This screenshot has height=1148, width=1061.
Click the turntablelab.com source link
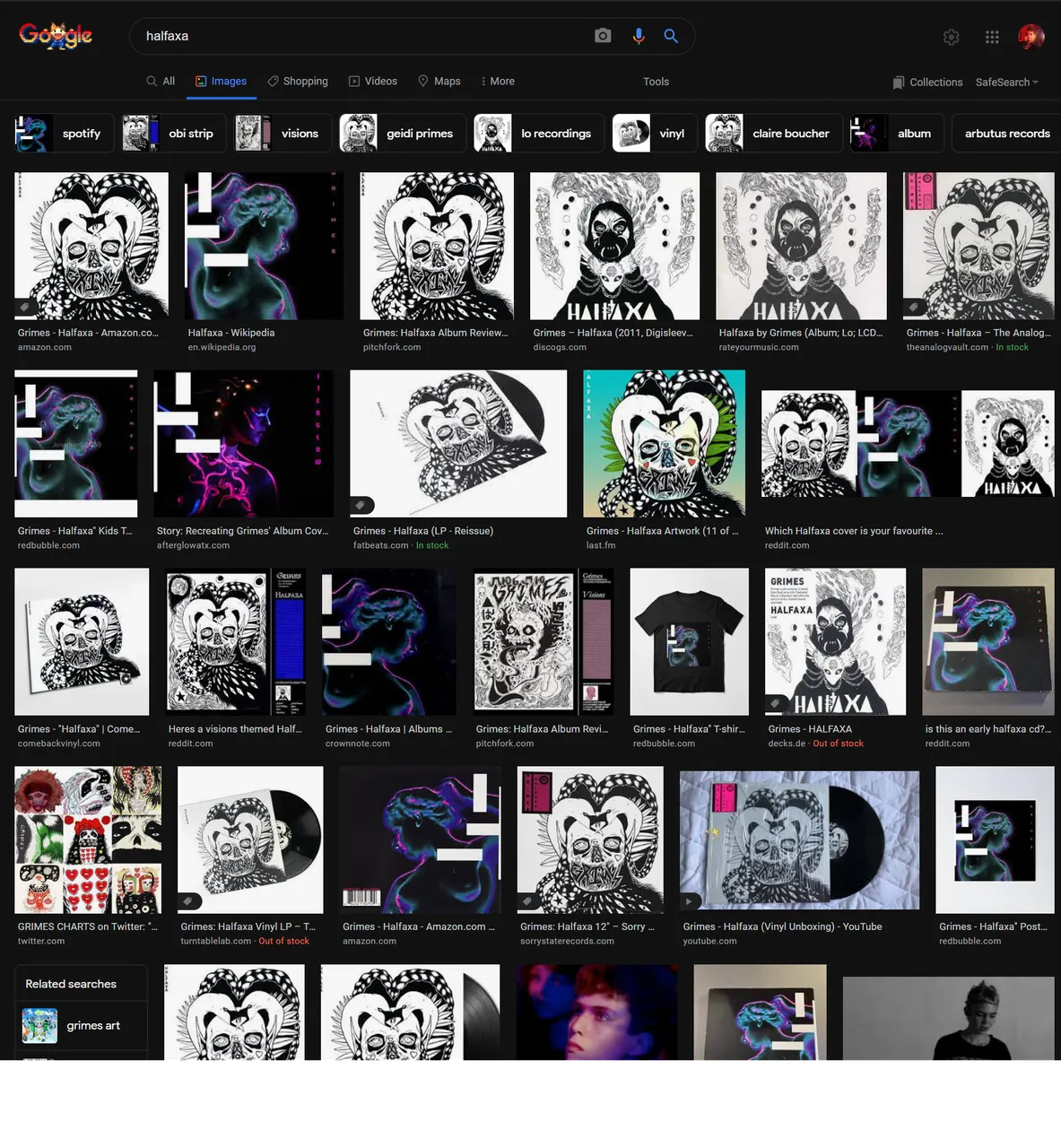216,941
